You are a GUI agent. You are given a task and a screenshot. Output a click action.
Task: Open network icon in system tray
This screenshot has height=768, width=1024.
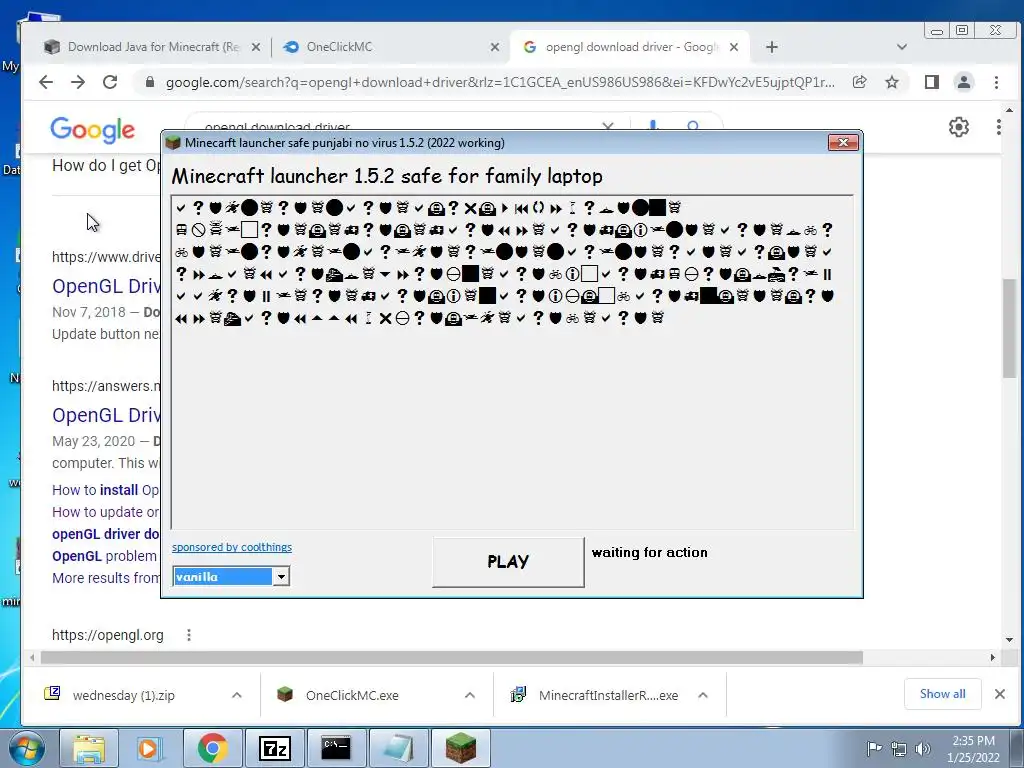[x=899, y=748]
